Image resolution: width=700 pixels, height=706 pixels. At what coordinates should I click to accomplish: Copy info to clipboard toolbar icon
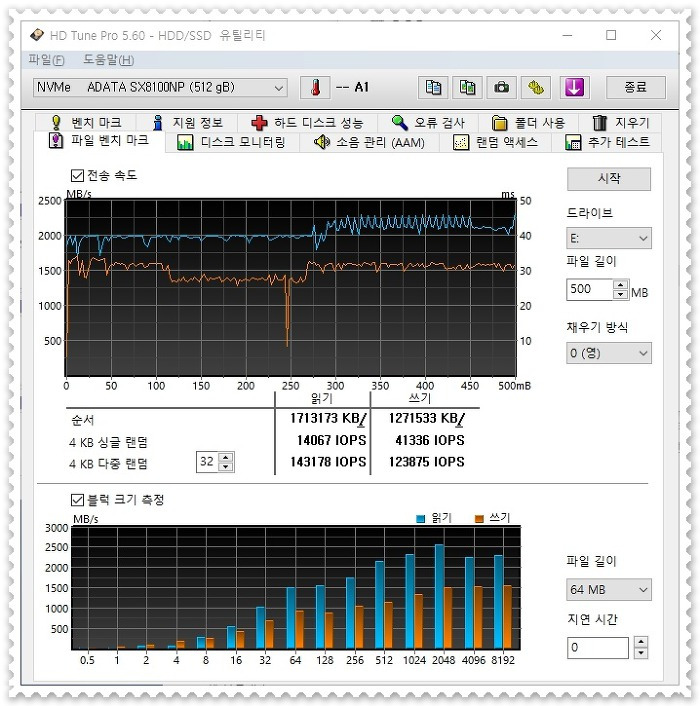(x=433, y=87)
